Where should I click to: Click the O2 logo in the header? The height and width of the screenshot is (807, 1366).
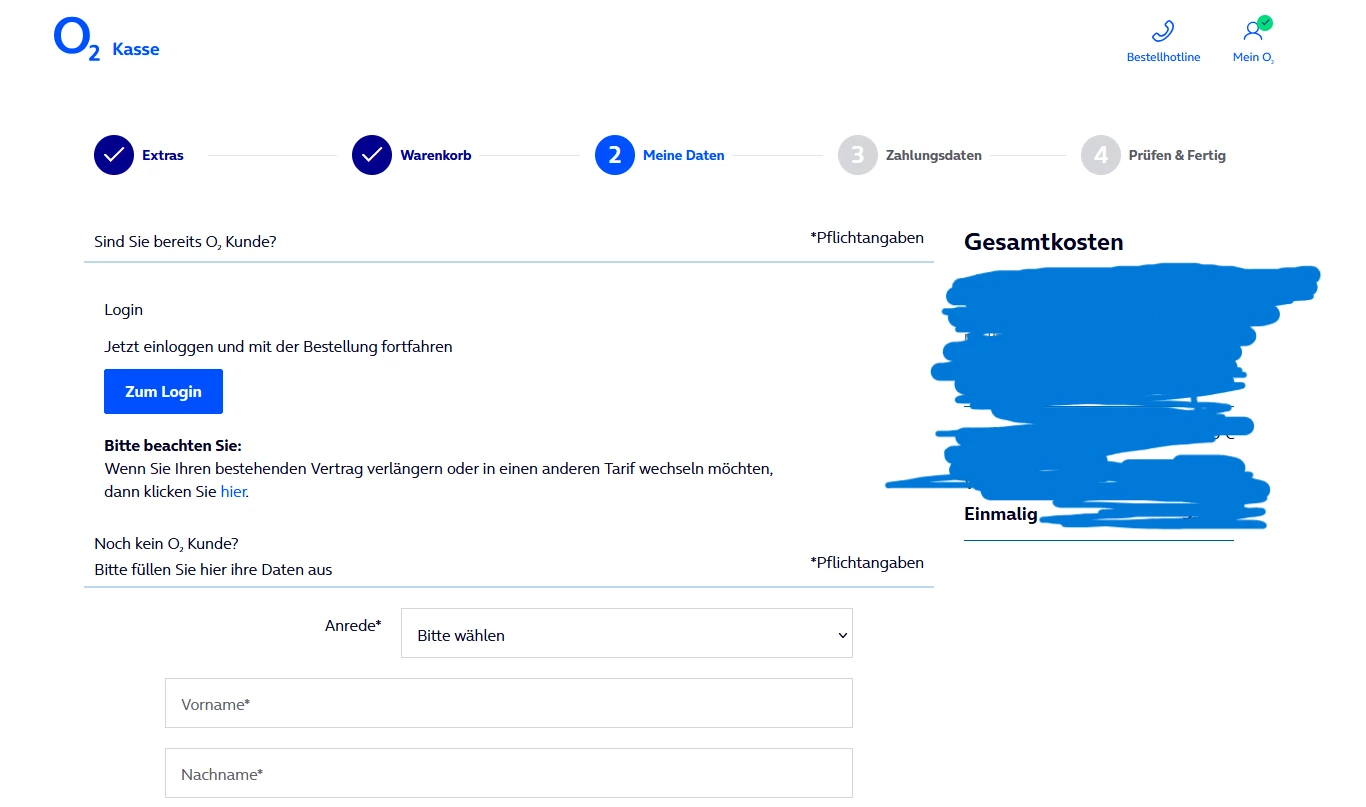(x=77, y=40)
